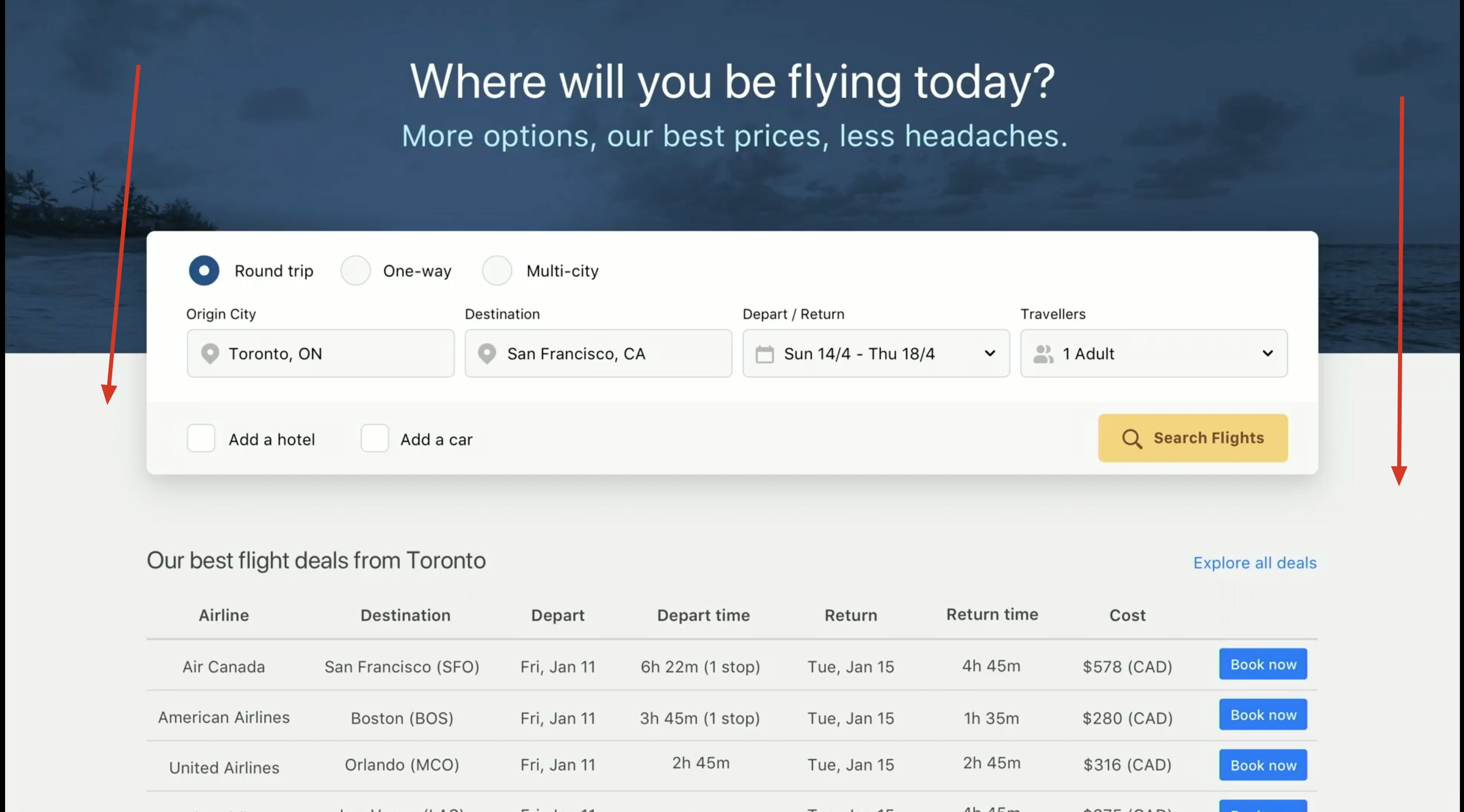Click the location pin icon in Origin City
This screenshot has width=1464, height=812.
coord(210,353)
